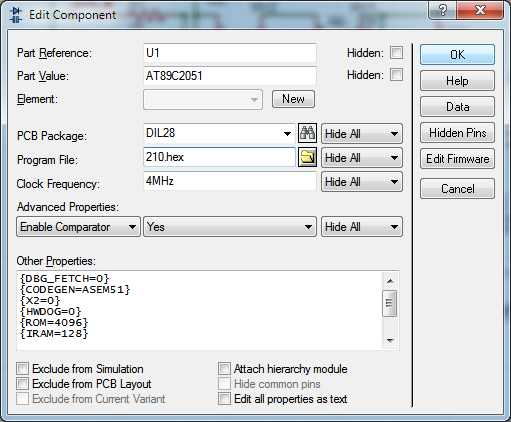Viewport: 511px width, 422px height.
Task: Open Hide All dropdown for Clock Frequency
Action: 362,182
